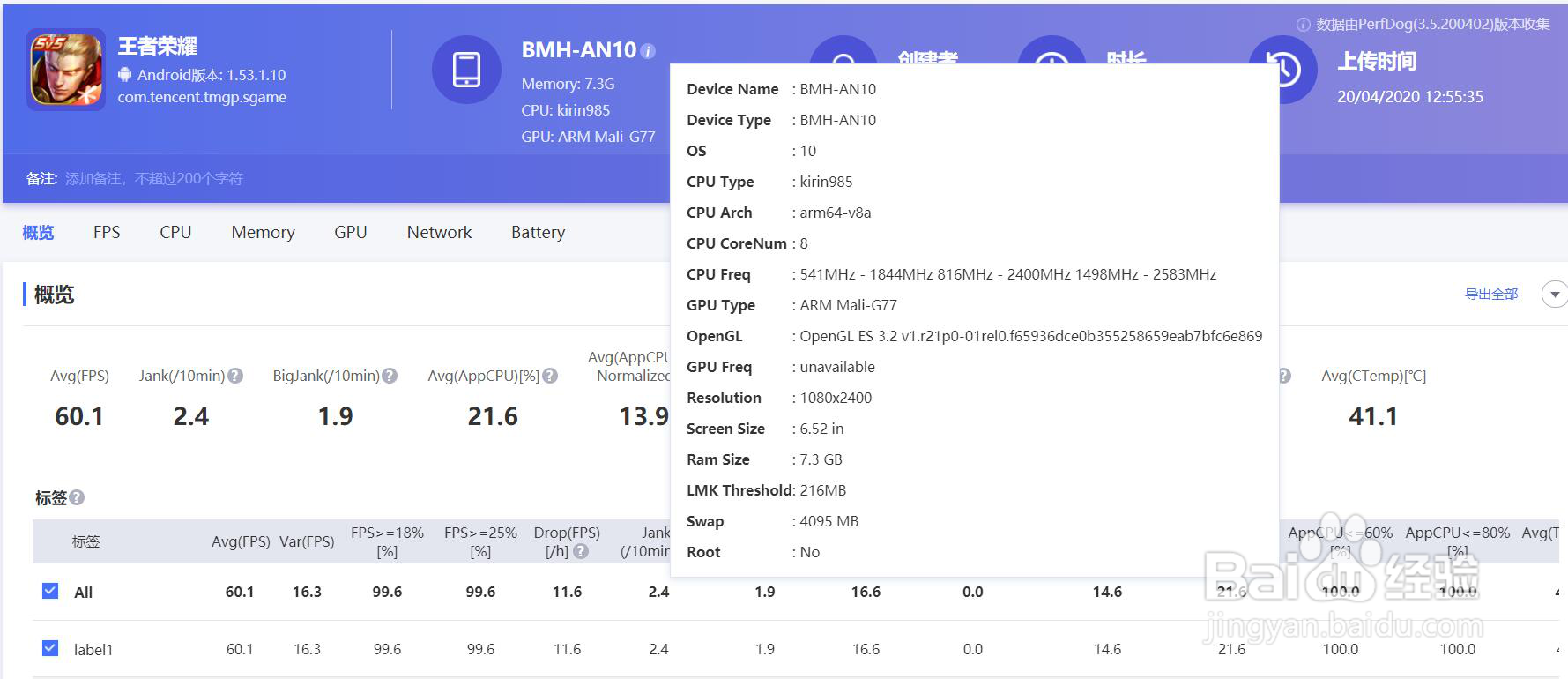Select the Battery tab

(x=538, y=232)
